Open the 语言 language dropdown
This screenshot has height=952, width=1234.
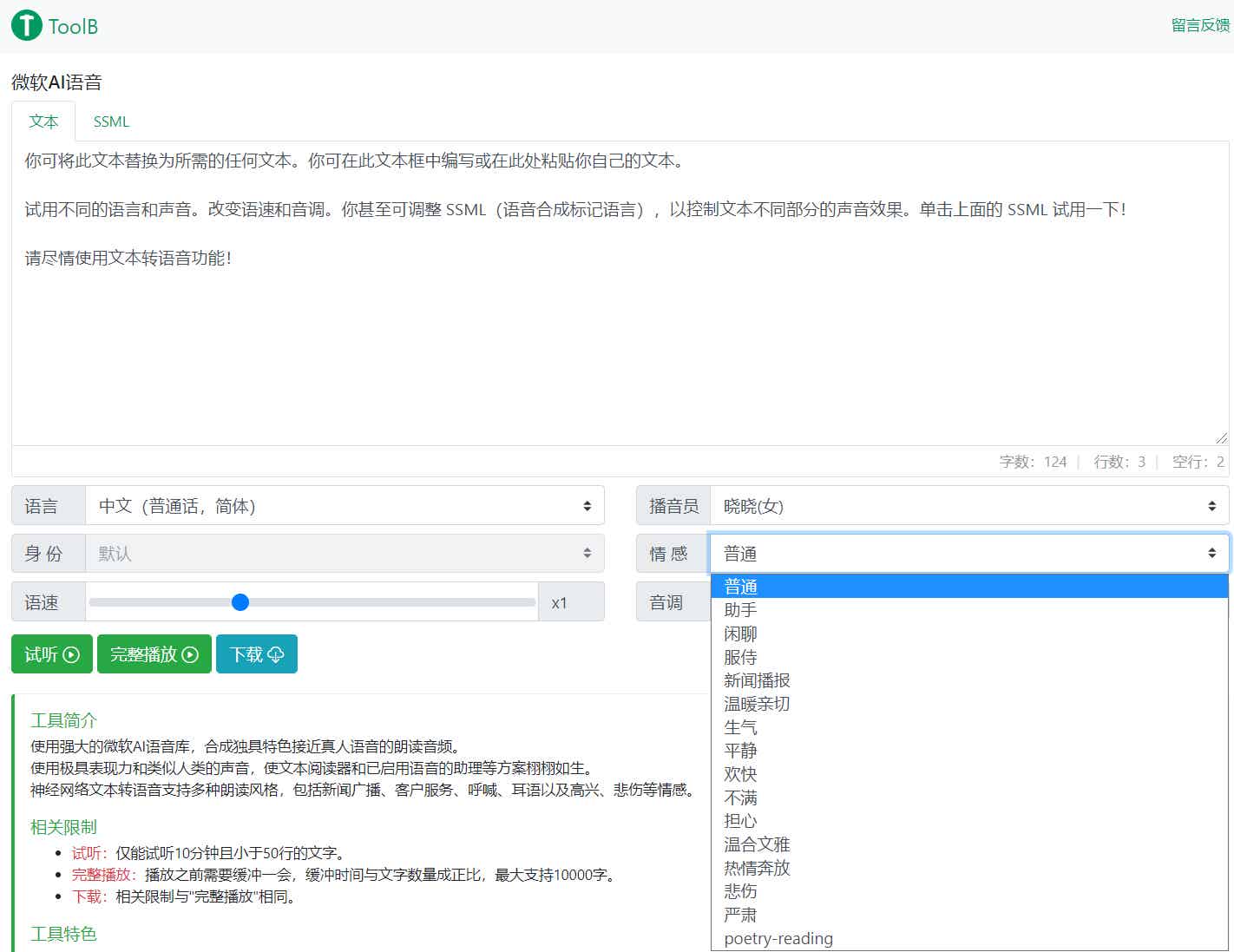[344, 506]
